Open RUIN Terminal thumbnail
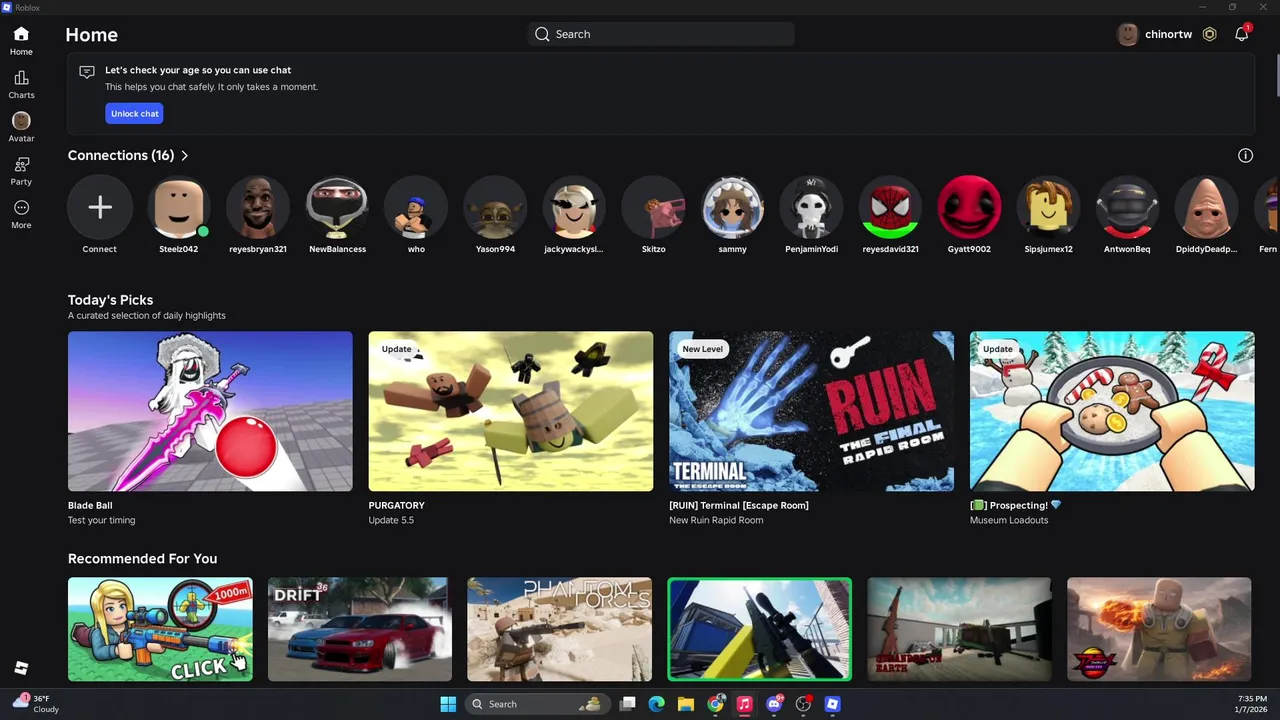The height and width of the screenshot is (720, 1280). pos(811,411)
